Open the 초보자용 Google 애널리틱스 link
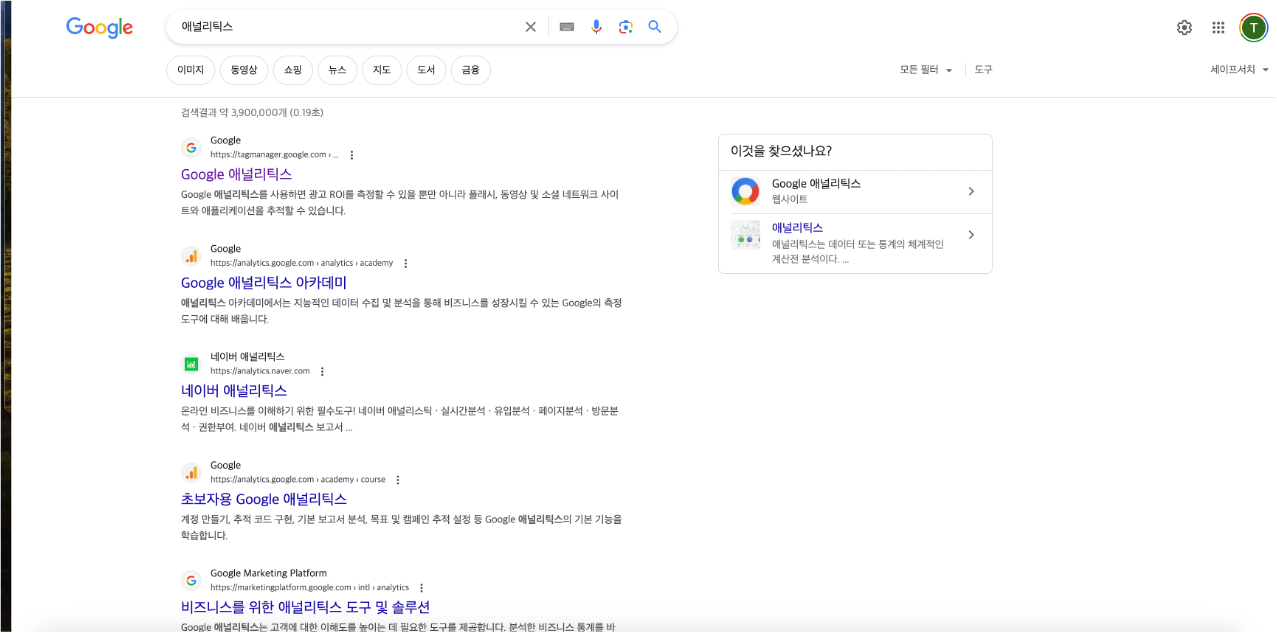This screenshot has height=633, width=1277. click(x=264, y=499)
